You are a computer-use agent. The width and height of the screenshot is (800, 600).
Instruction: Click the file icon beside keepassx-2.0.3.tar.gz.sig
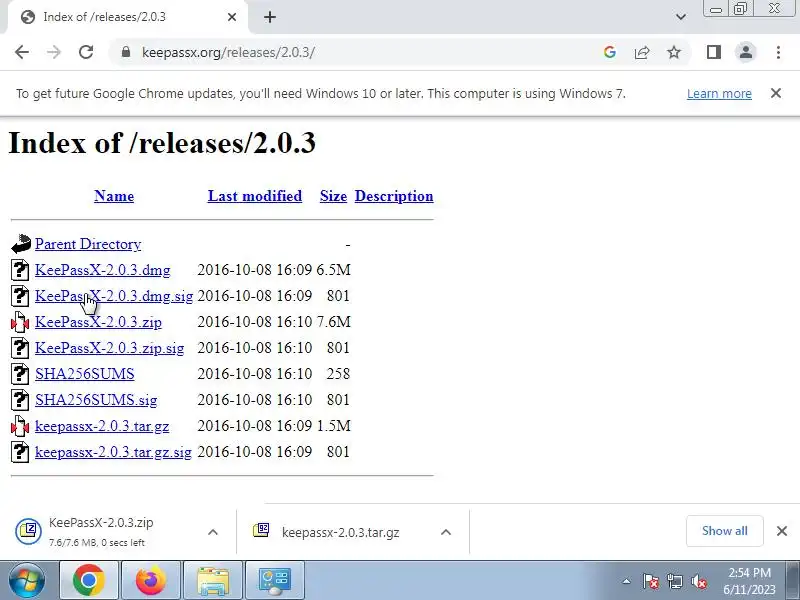[20, 452]
